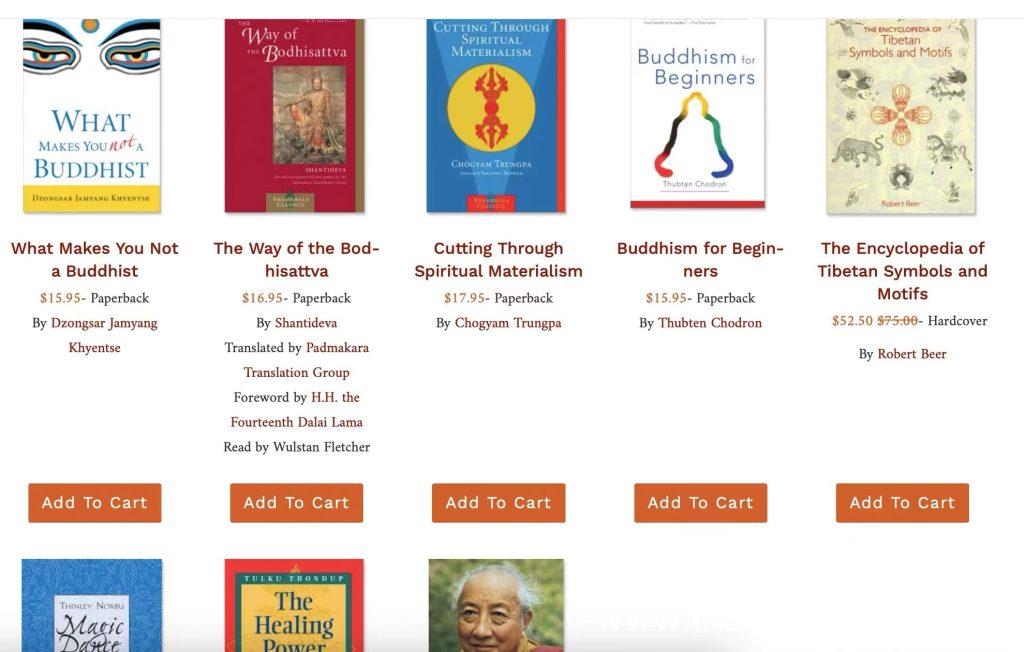Open author link Dzongsar Jamyang Khyentse

pyautogui.click(x=104, y=335)
